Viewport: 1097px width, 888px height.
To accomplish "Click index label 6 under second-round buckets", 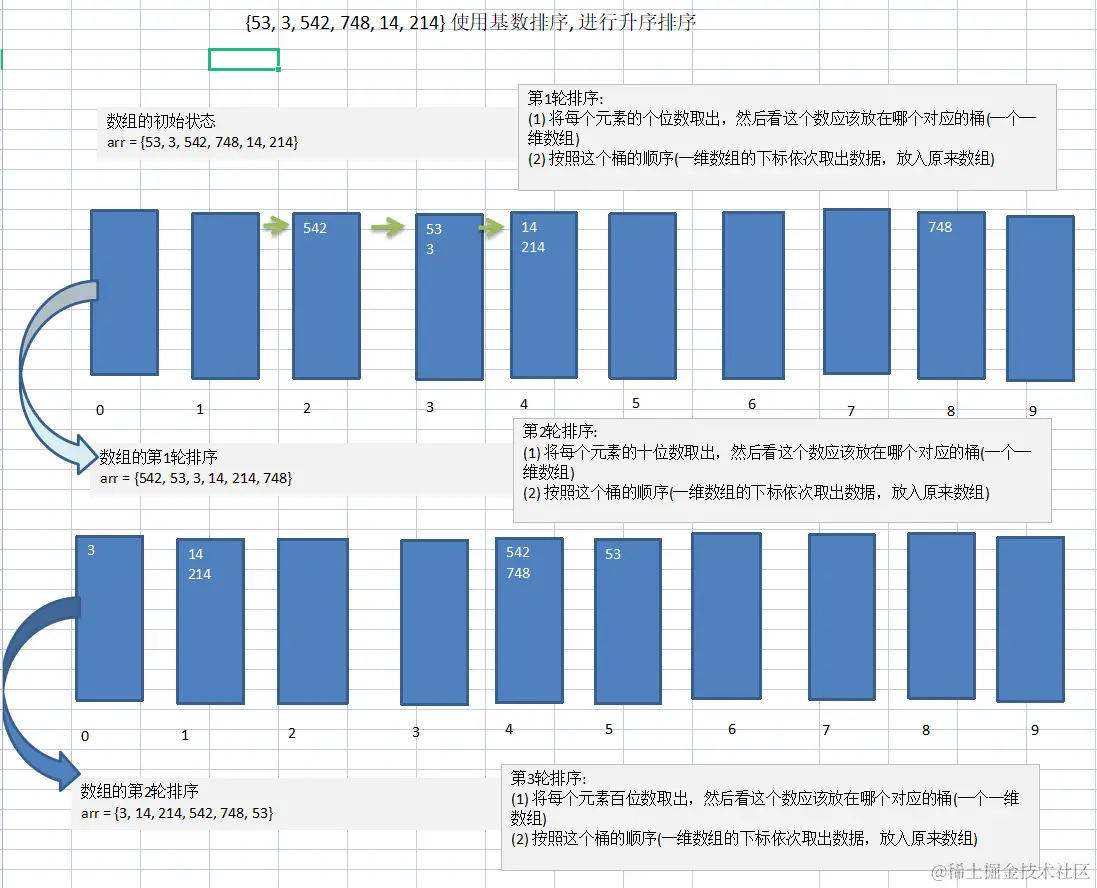I will point(732,729).
